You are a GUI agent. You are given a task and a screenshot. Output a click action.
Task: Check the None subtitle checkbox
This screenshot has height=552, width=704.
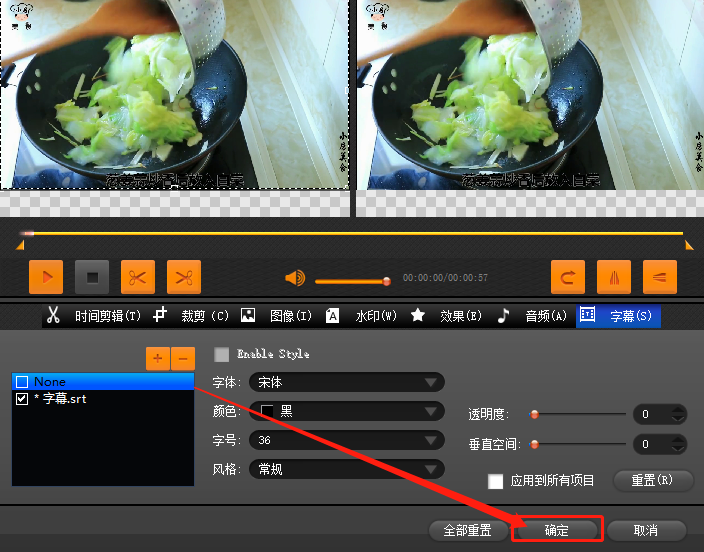tap(22, 382)
